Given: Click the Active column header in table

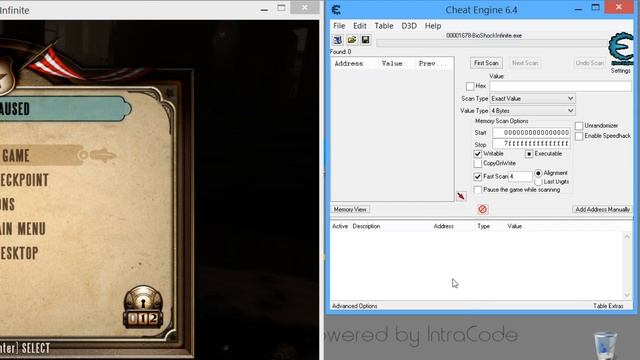Looking at the screenshot, I should 340,226.
